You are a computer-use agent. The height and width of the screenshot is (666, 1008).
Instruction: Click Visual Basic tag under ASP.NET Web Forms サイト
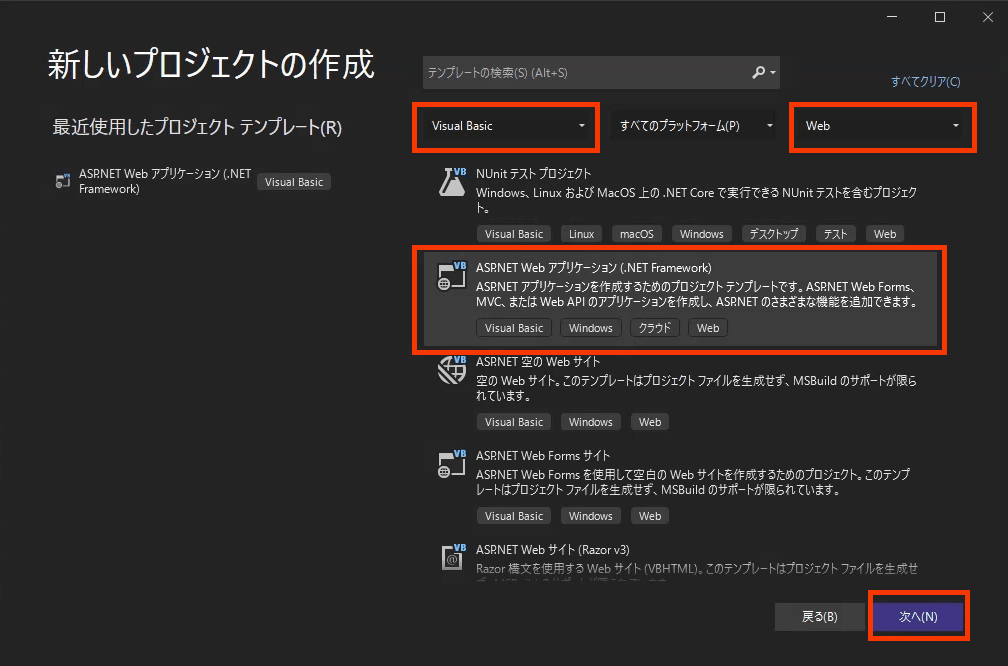(x=514, y=516)
